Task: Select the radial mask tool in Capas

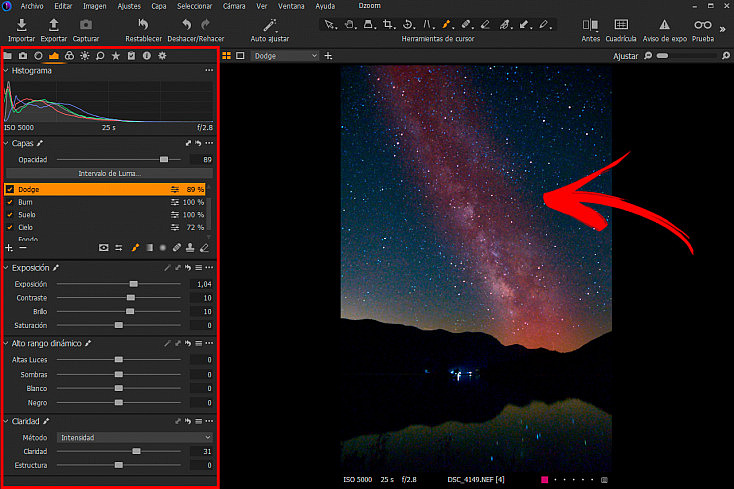Action: tap(163, 248)
